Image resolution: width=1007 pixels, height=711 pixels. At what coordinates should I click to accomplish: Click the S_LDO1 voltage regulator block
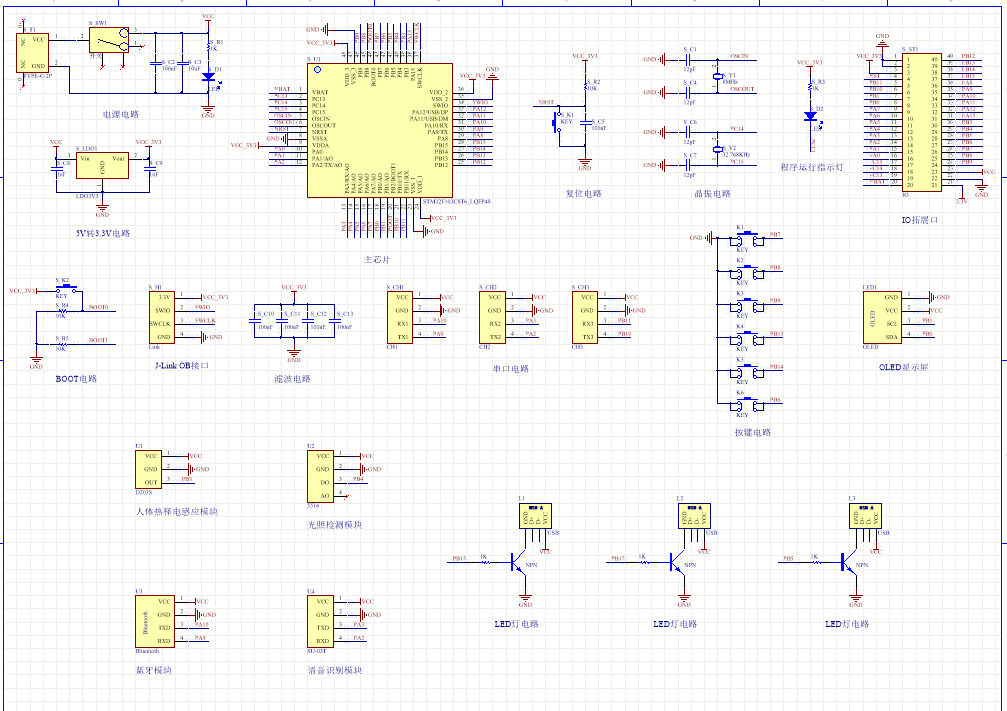[102, 166]
